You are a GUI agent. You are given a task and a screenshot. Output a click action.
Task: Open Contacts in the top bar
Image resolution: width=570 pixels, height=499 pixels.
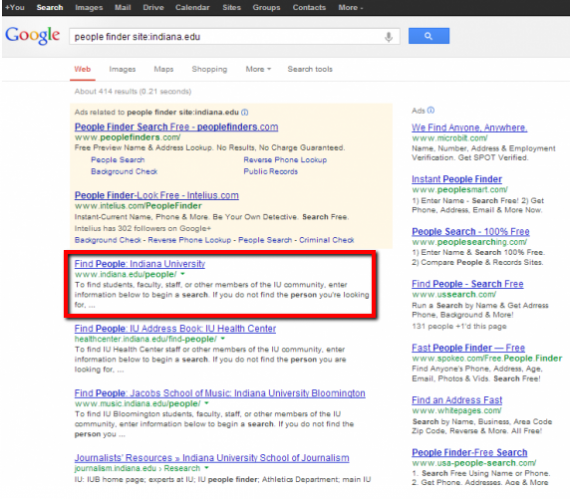tap(309, 7)
